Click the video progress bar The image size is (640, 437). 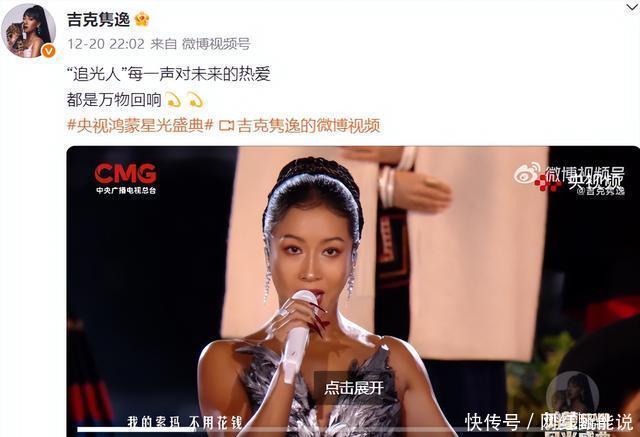353,429
